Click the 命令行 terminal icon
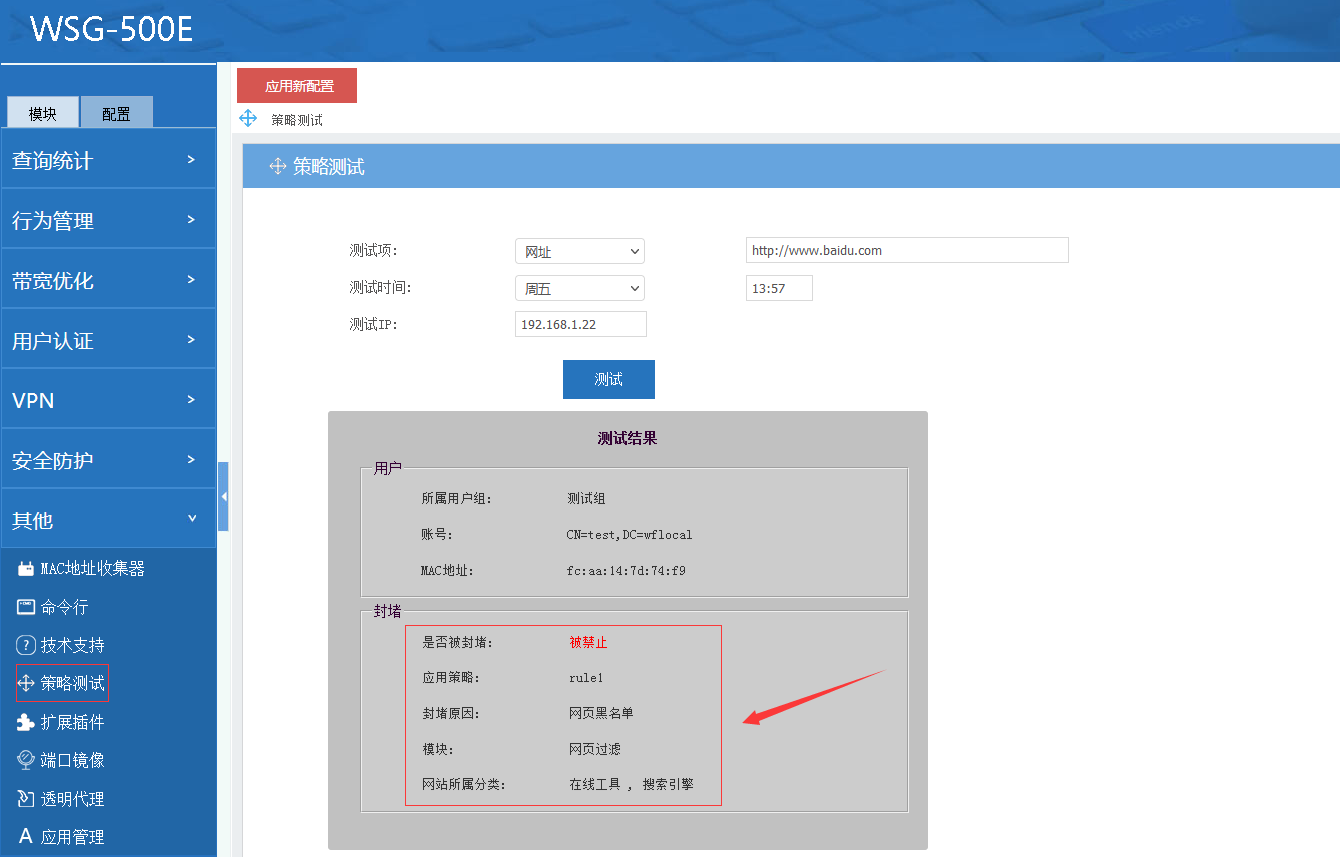The image size is (1340, 857). pos(26,607)
